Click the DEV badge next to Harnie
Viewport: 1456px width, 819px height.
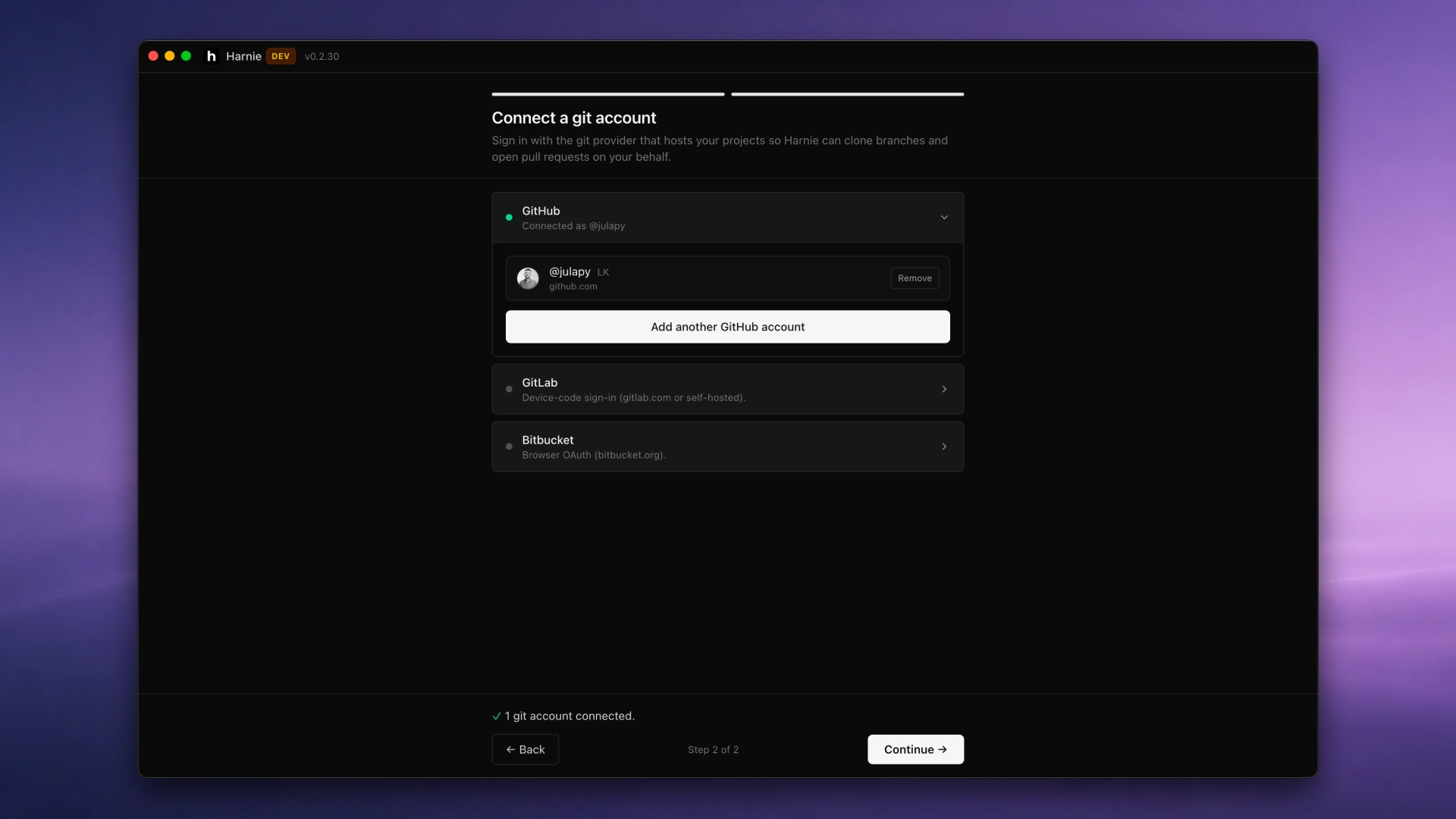[281, 56]
